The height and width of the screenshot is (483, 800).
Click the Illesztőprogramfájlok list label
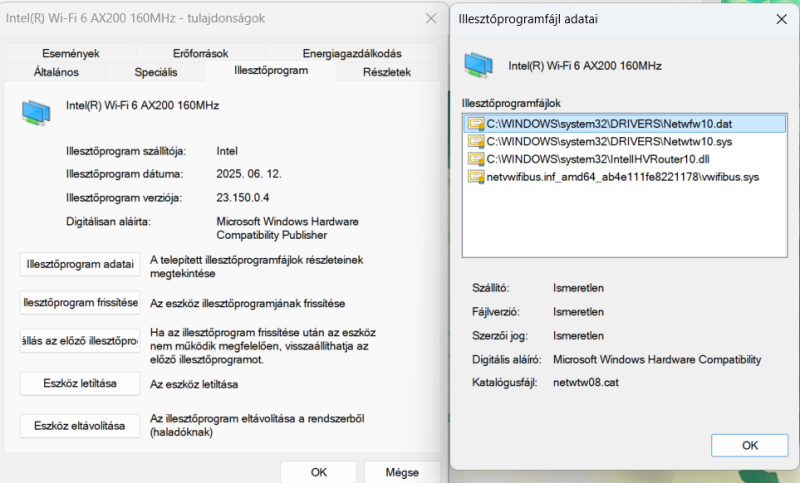[511, 103]
